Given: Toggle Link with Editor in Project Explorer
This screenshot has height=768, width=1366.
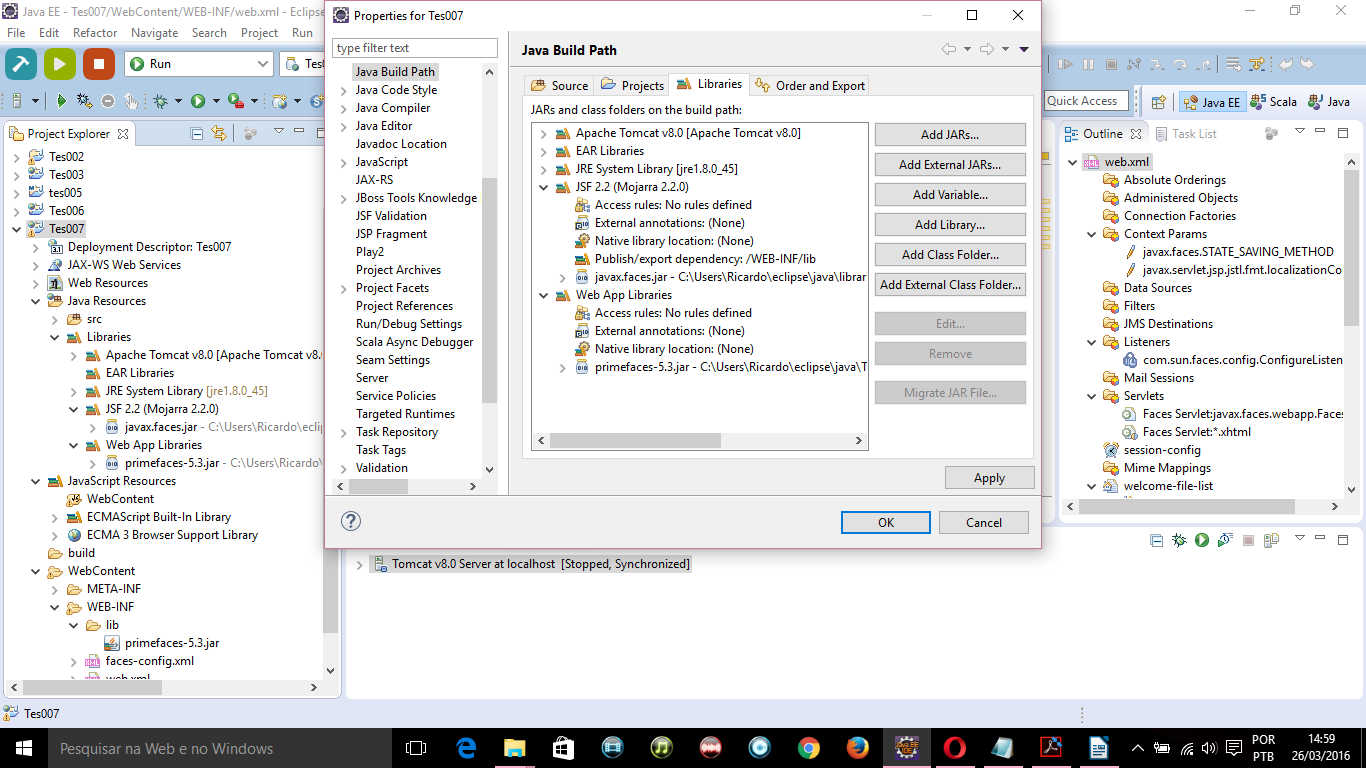Looking at the screenshot, I should (x=219, y=133).
